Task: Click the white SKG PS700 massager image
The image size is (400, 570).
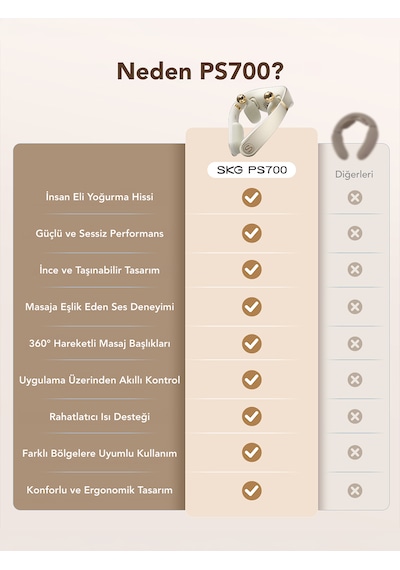Action: click(x=258, y=121)
